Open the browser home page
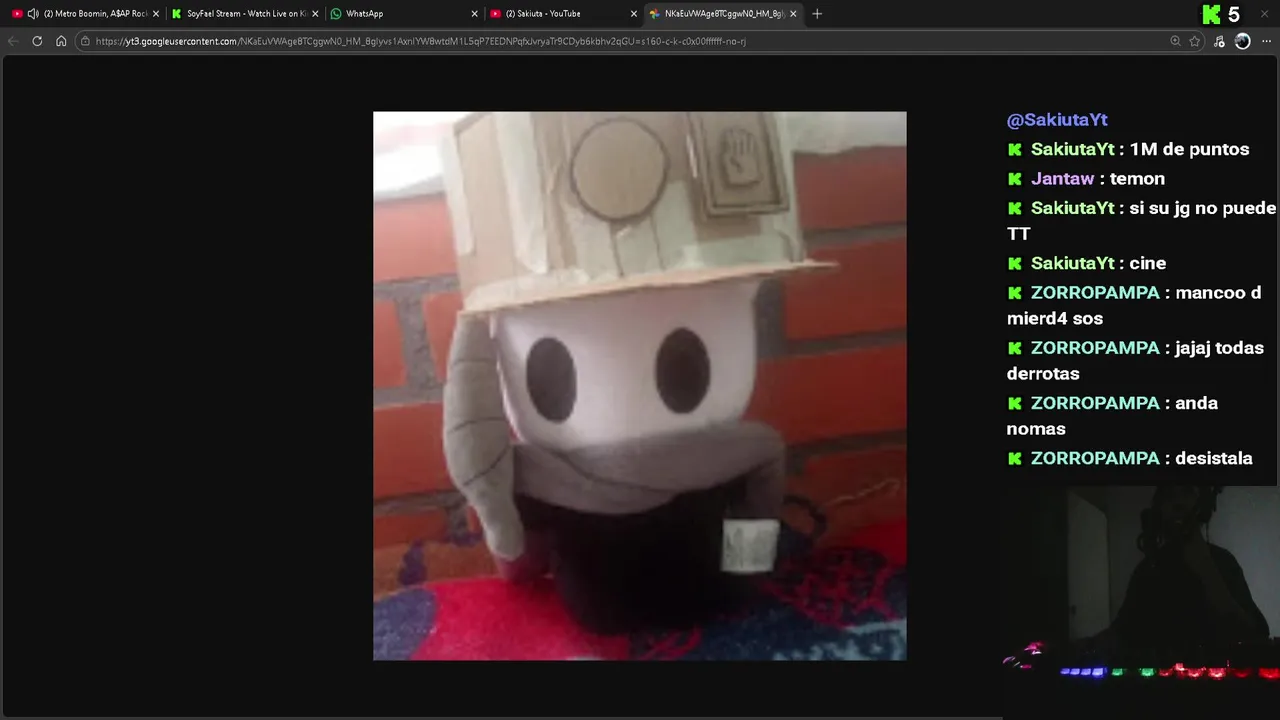Screen dimensions: 1280x720 61,41
